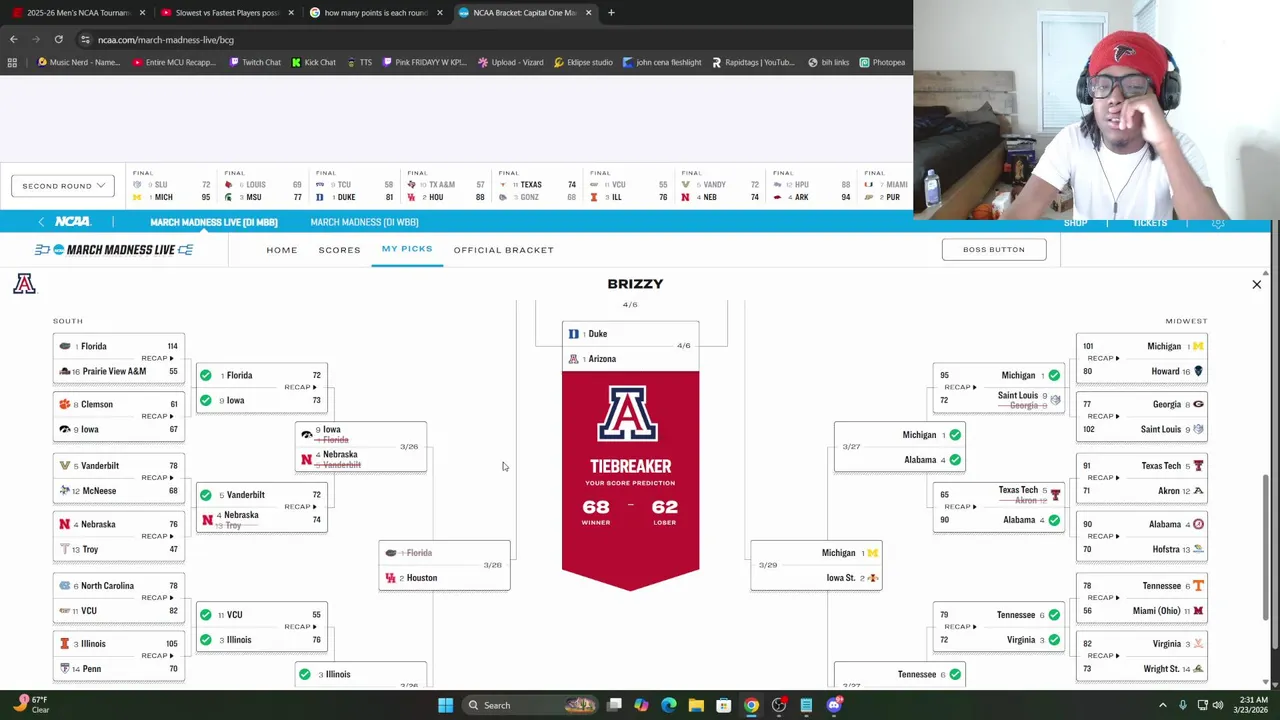Open Task View on the taskbar
The width and height of the screenshot is (1280, 720).
tap(614, 705)
